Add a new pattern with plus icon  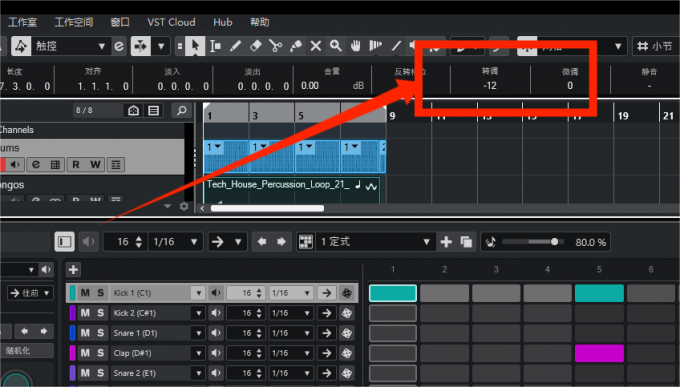point(446,242)
